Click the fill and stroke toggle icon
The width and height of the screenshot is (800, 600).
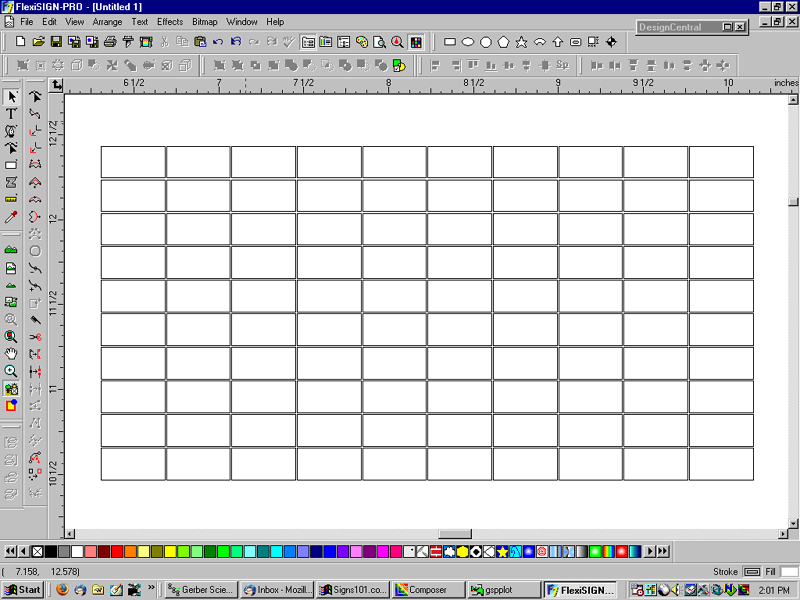pyautogui.click(x=11, y=406)
